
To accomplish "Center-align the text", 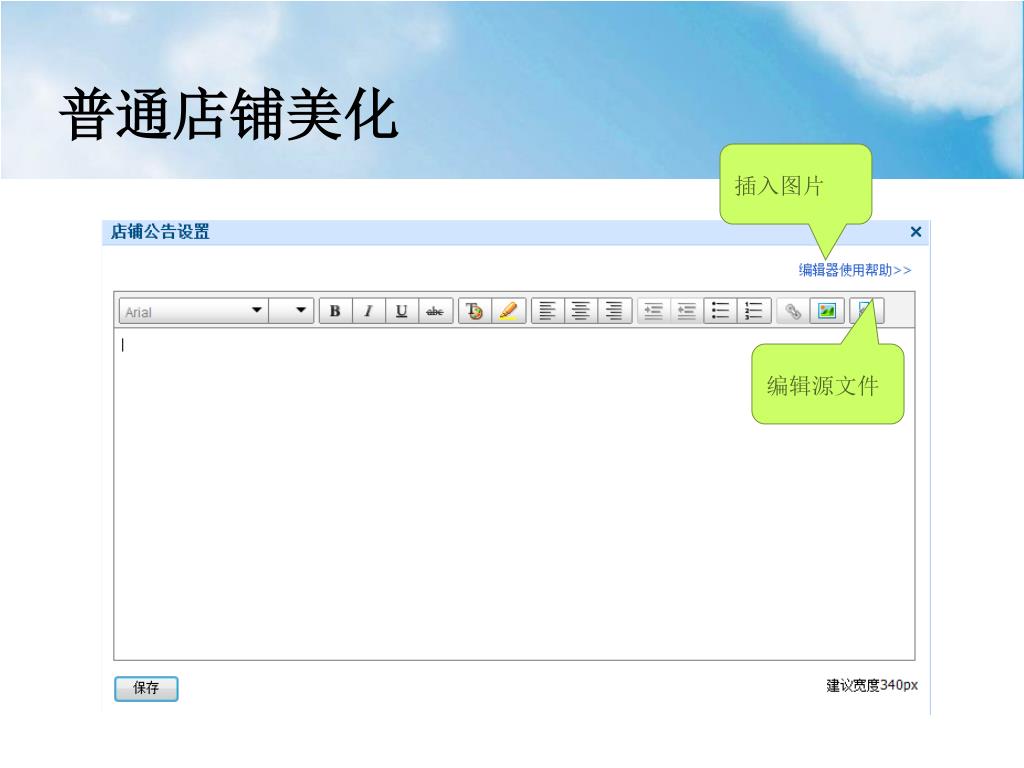I will click(581, 312).
